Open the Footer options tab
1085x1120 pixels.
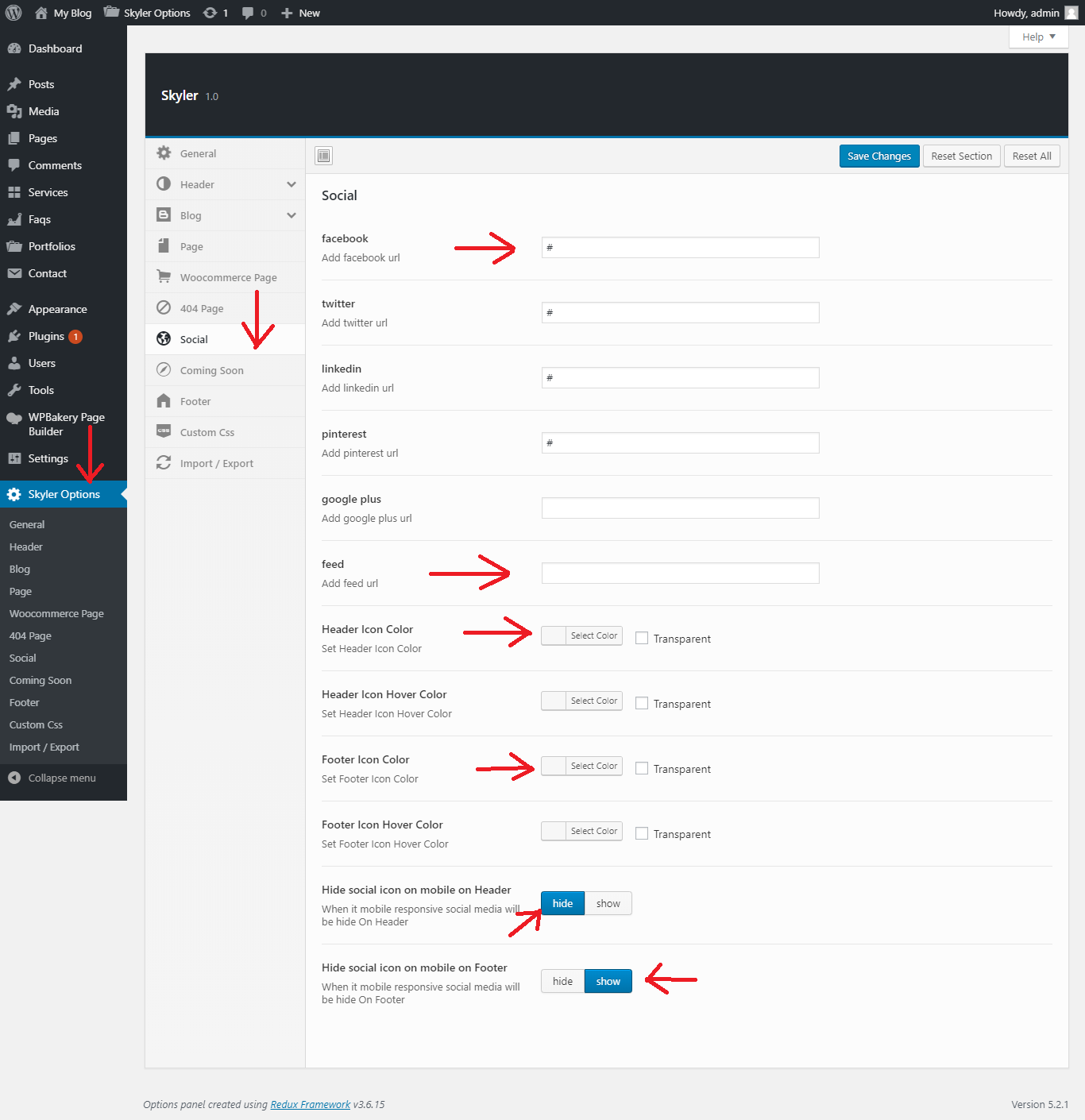225,401
